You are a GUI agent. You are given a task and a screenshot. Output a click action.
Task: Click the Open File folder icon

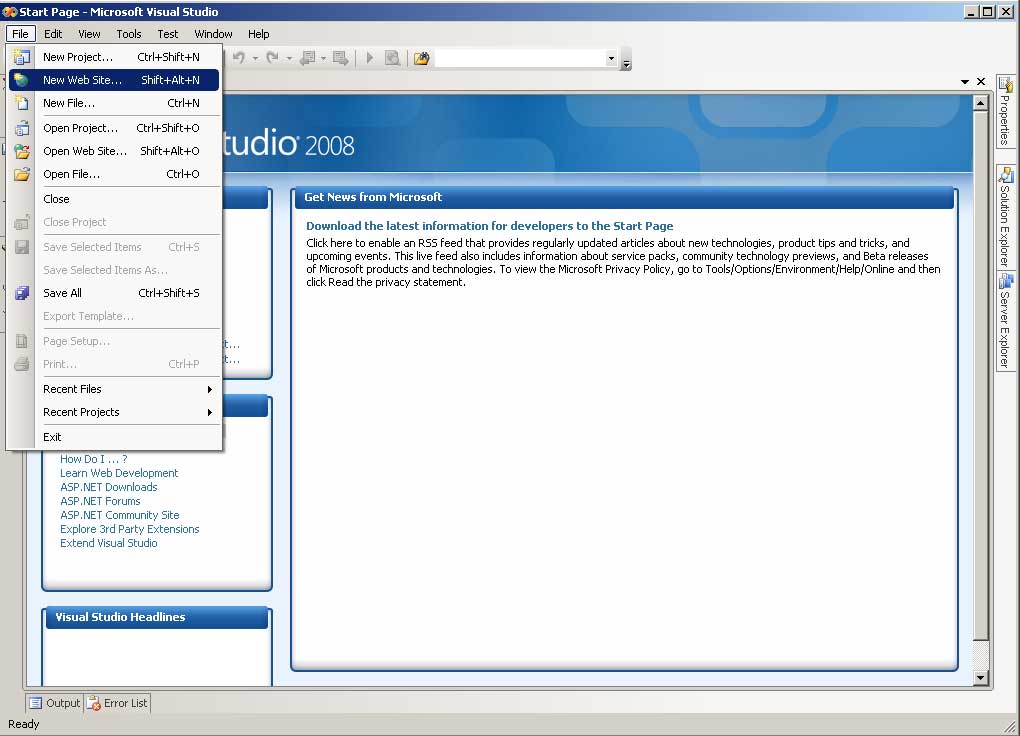(21, 174)
